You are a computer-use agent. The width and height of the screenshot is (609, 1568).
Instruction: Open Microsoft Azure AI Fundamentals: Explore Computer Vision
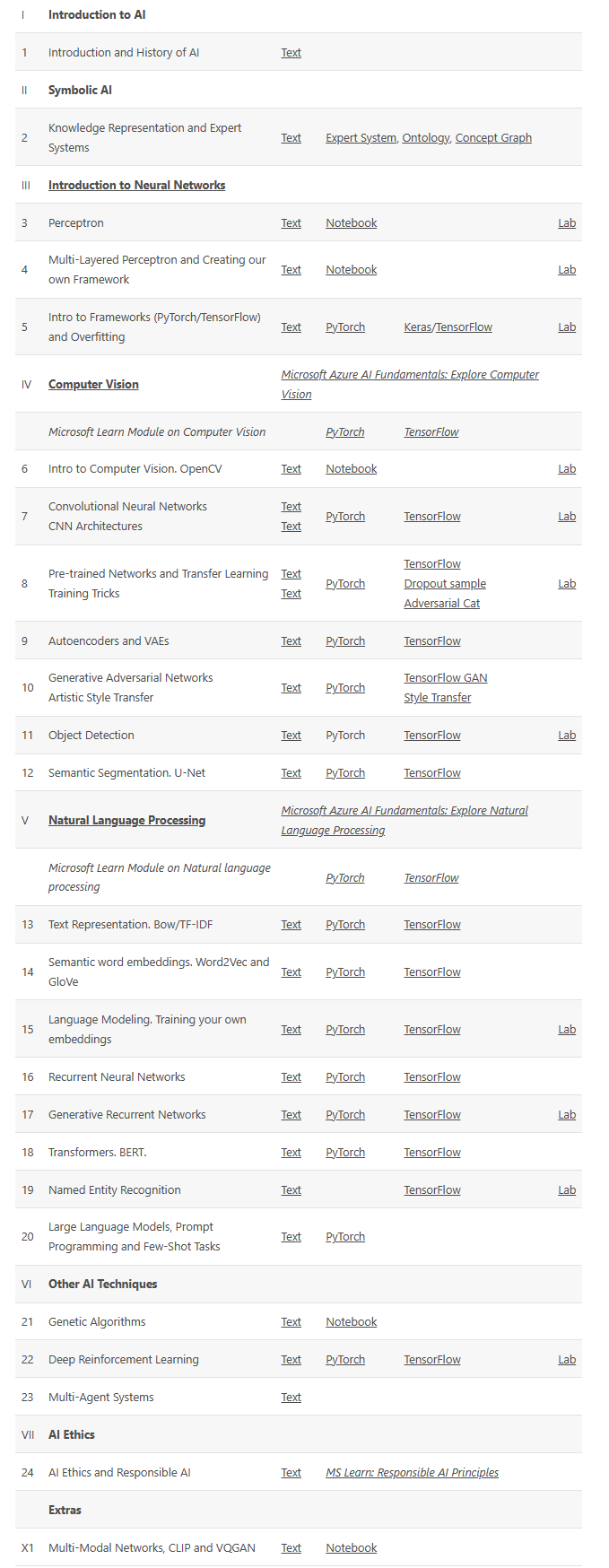[410, 375]
